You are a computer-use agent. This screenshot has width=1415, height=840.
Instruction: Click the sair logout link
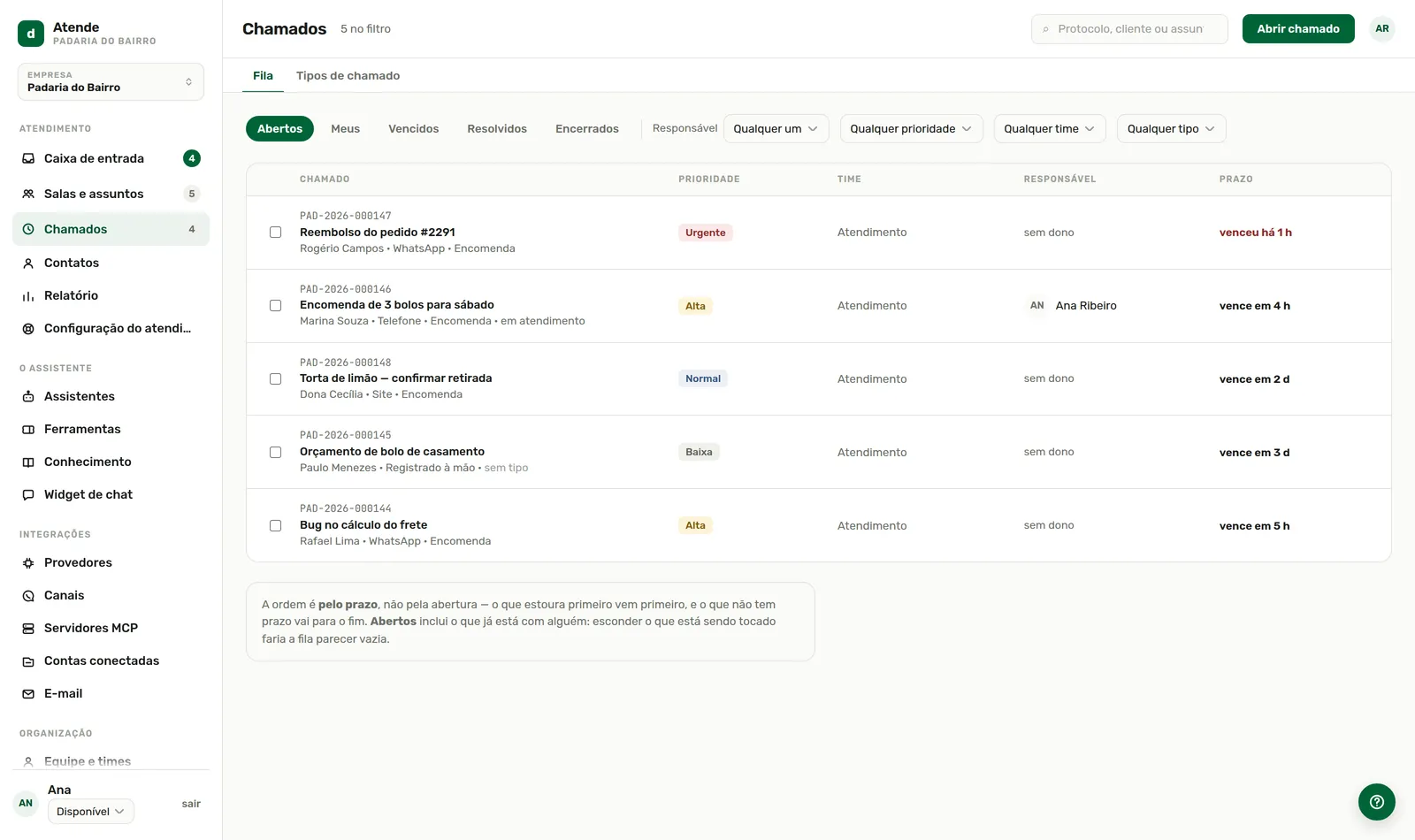pos(191,804)
